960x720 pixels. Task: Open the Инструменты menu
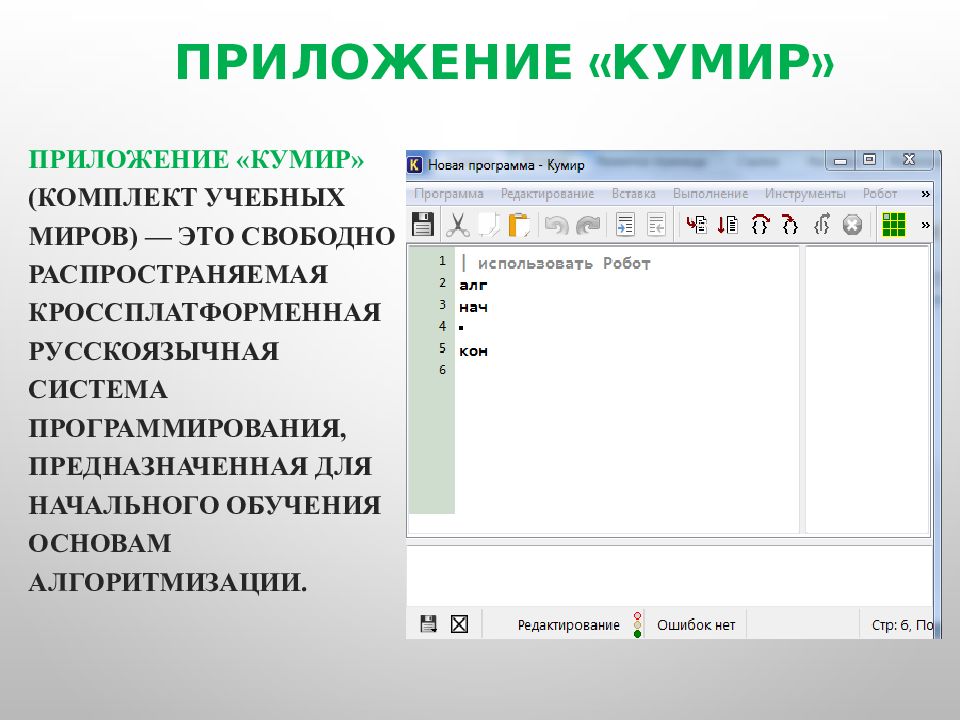(805, 193)
